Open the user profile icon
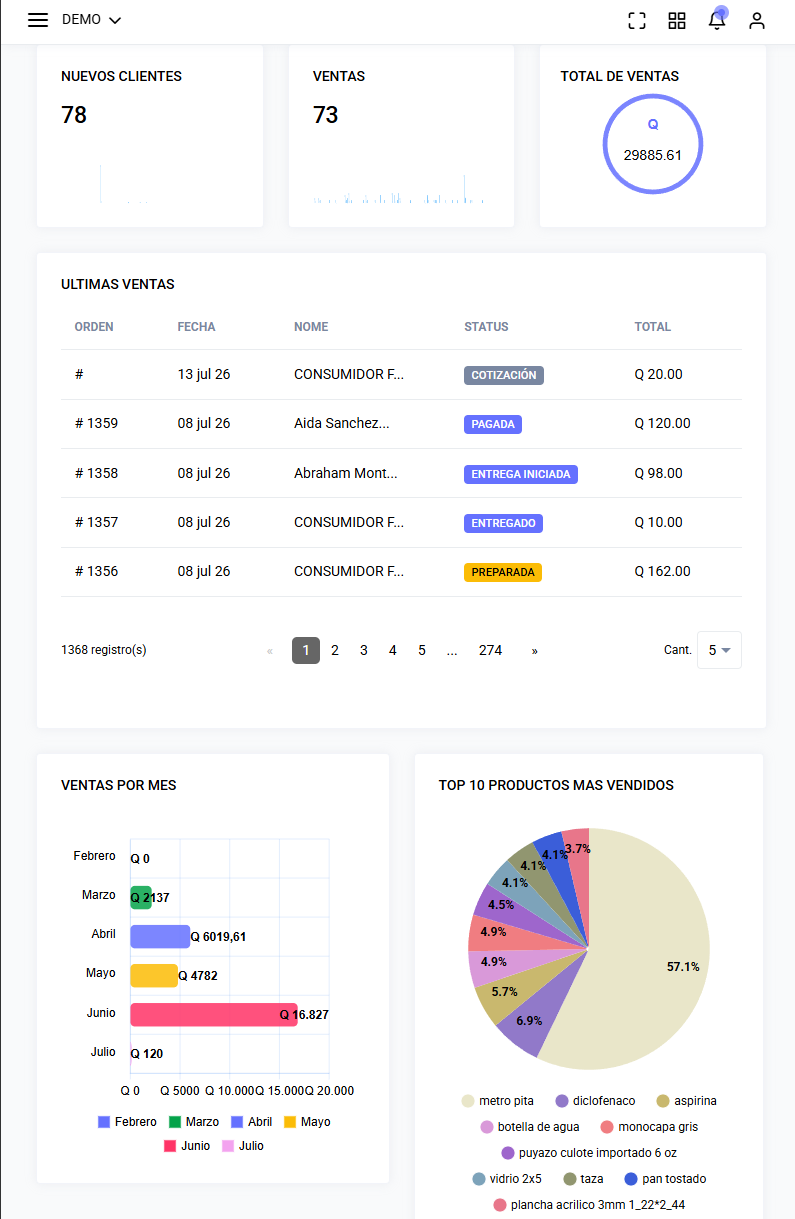795x1219 pixels. (757, 21)
